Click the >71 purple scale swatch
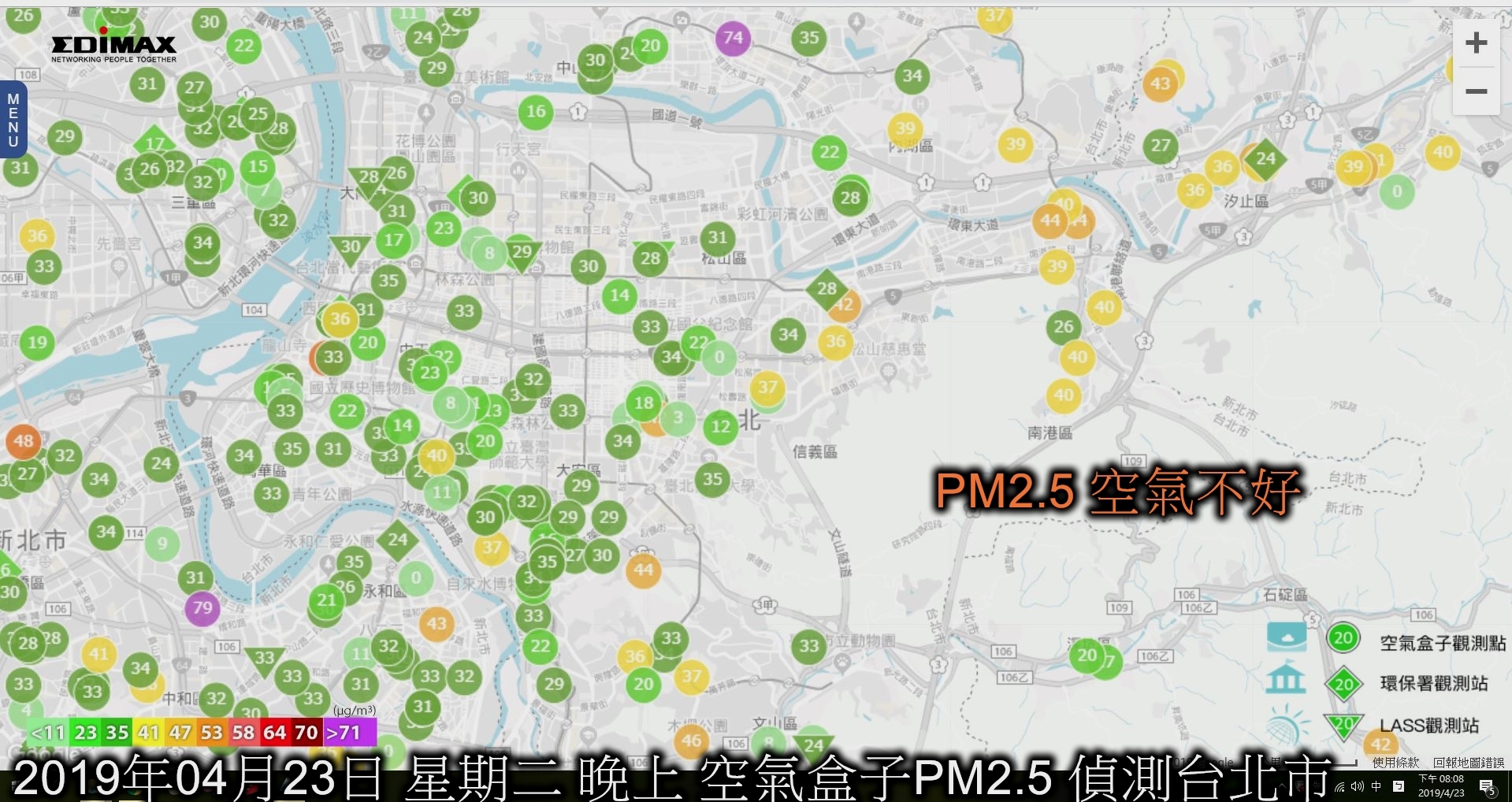Screen dimensions: 1512x802 (x=349, y=733)
